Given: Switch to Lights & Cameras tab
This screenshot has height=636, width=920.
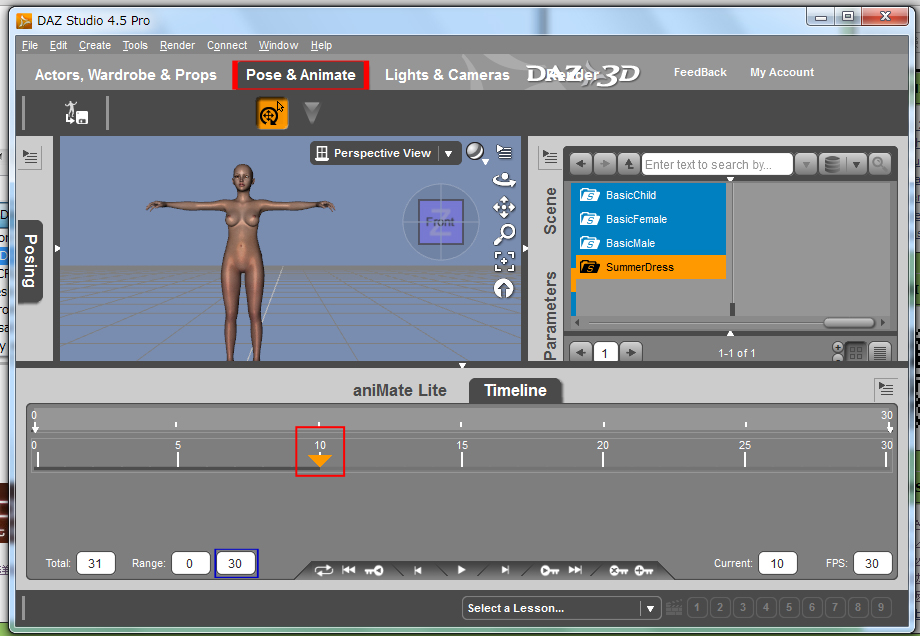Looking at the screenshot, I should pyautogui.click(x=447, y=75).
